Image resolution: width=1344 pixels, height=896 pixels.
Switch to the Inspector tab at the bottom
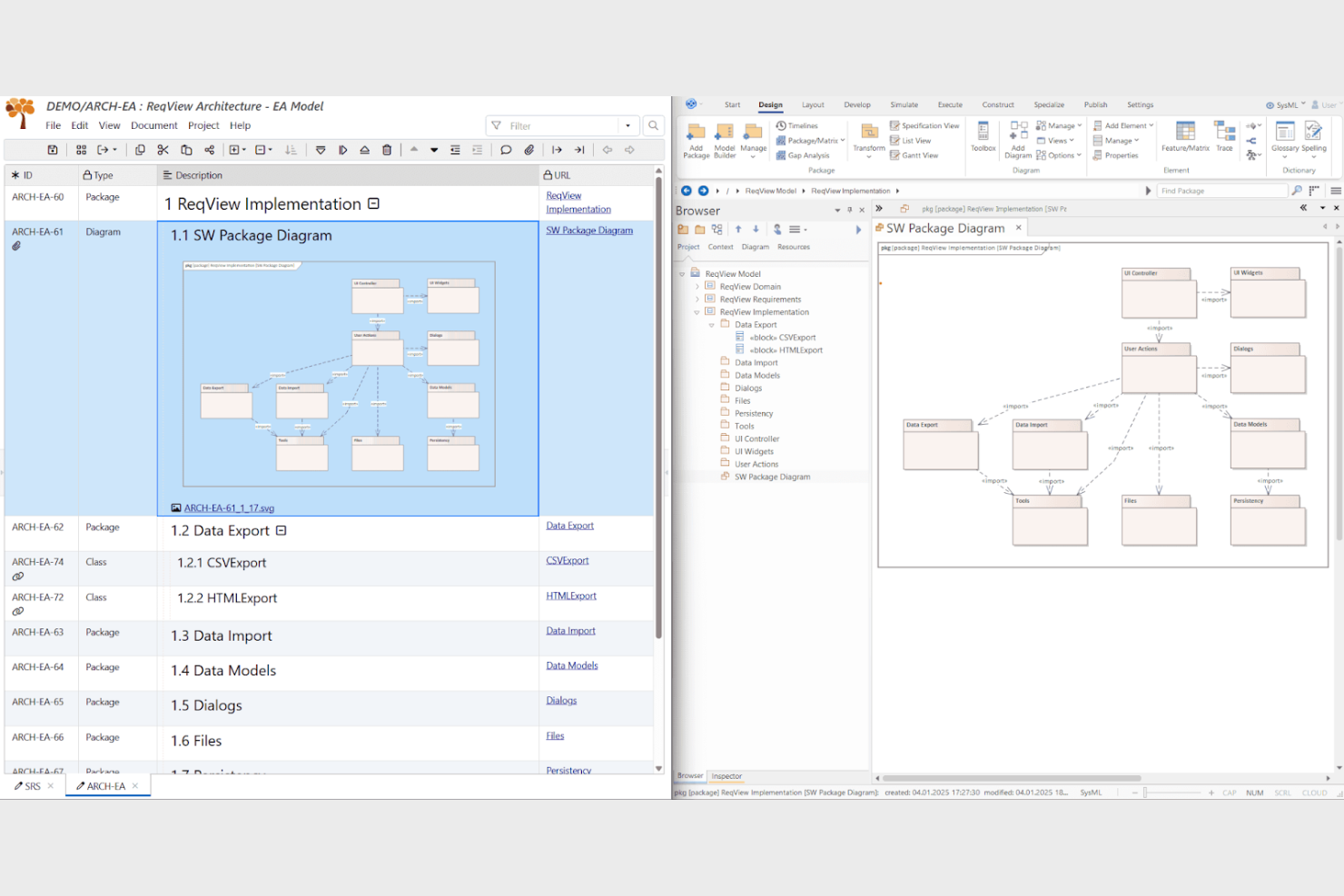click(x=726, y=776)
